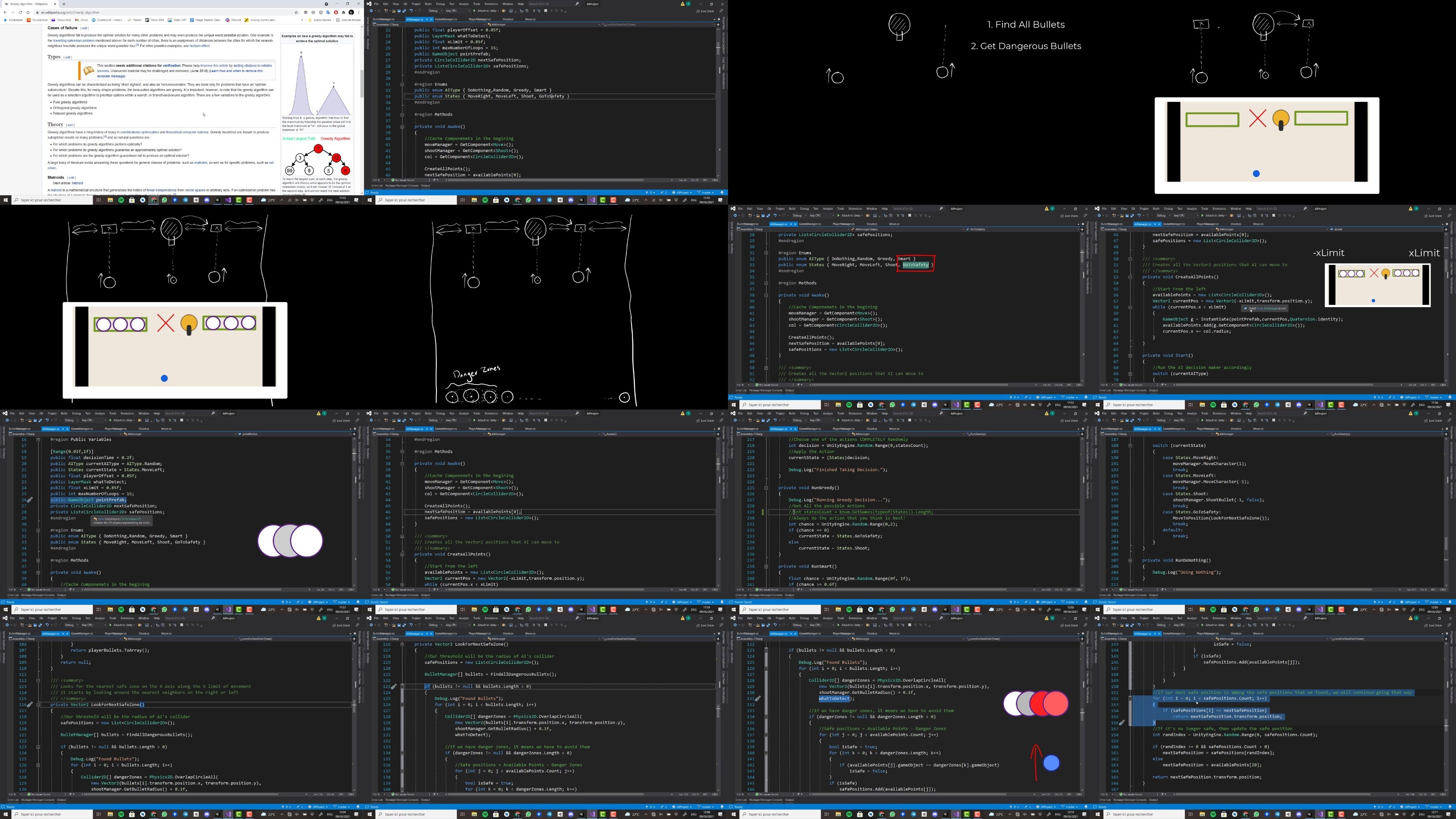This screenshot has width=1456, height=819.
Task: Open the Assembly-CSharp project dropdown in xLimit diagram window
Action: [1158, 229]
